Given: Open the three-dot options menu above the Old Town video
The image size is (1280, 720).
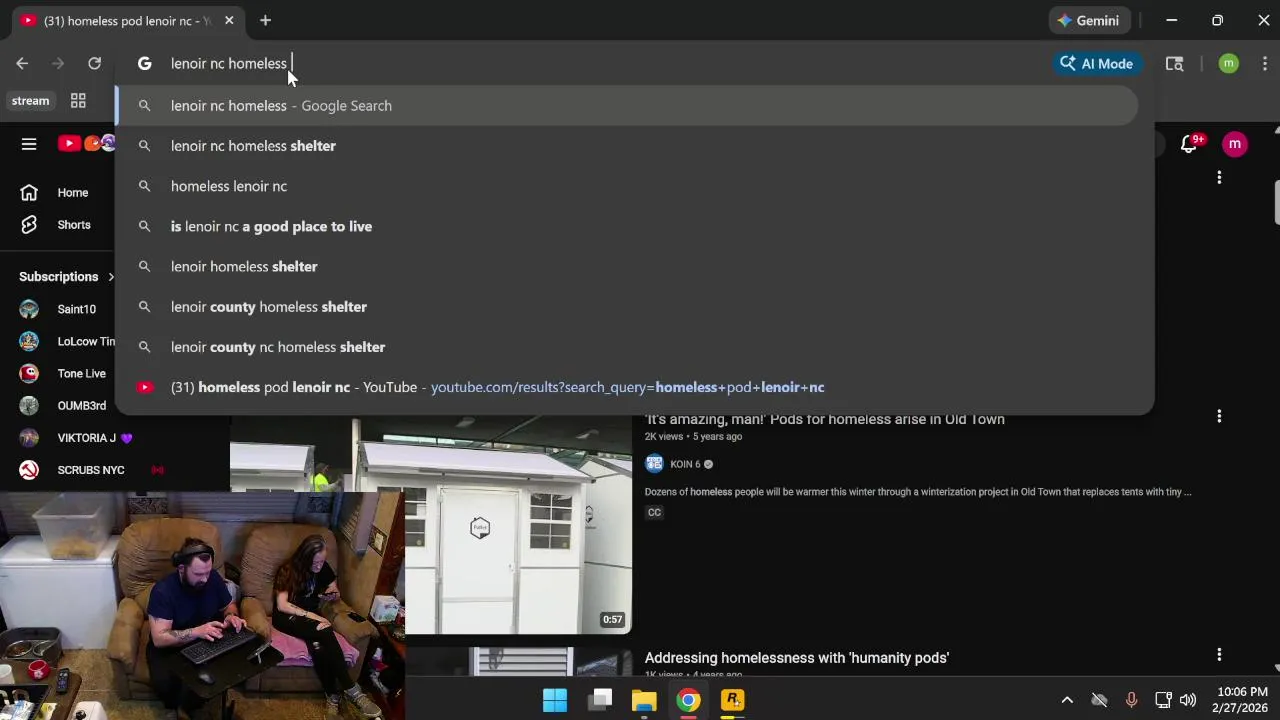Looking at the screenshot, I should 1219,178.
